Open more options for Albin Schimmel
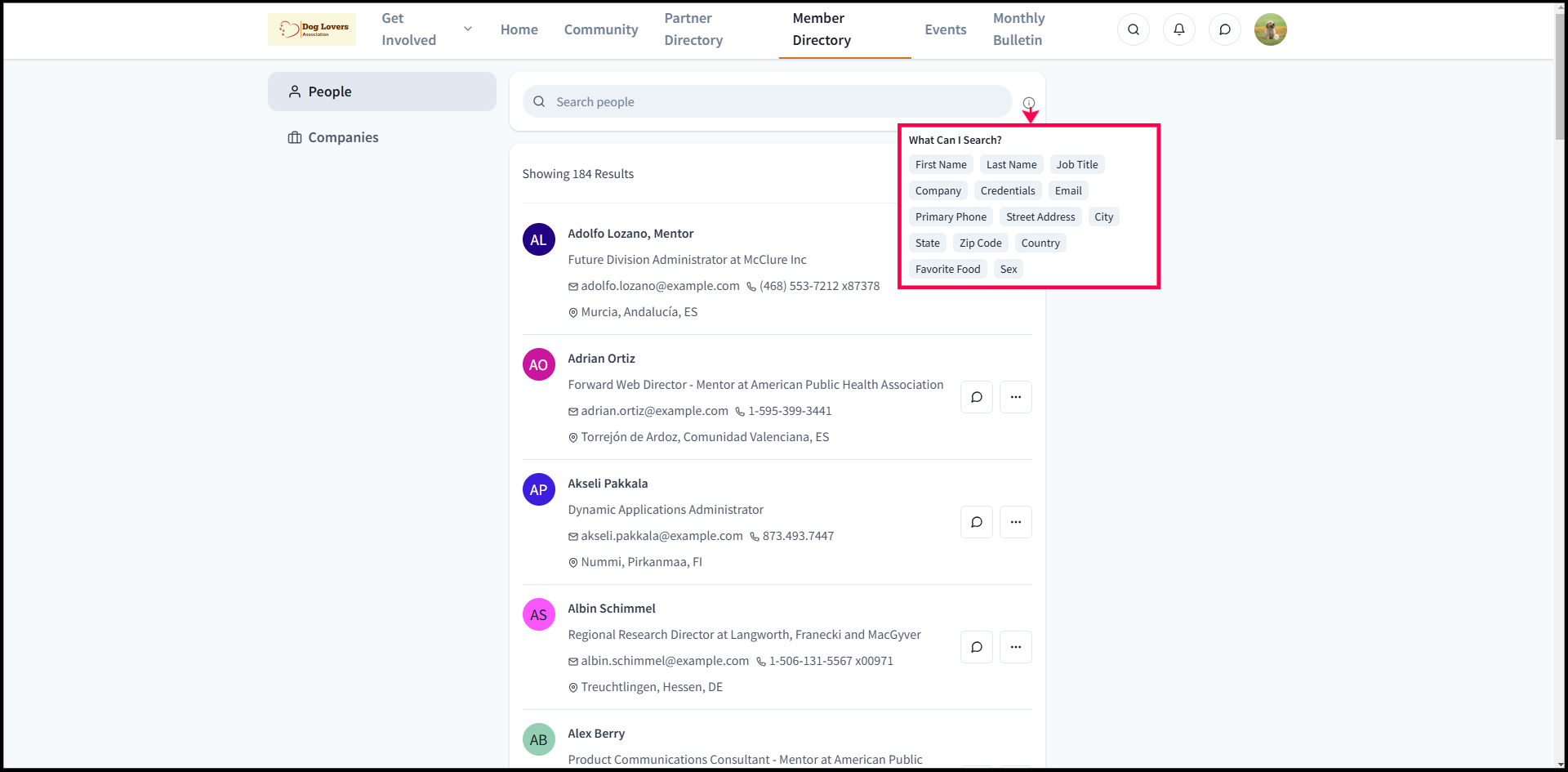The height and width of the screenshot is (772, 1568). click(1016, 647)
